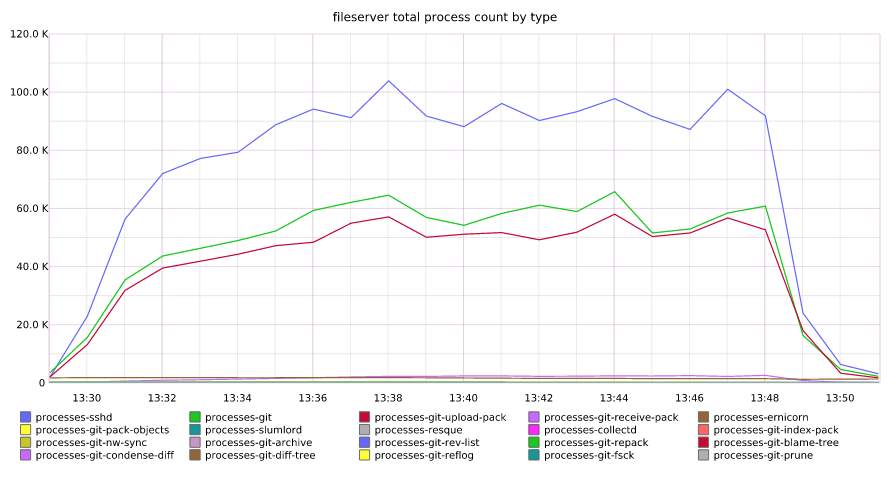Screen dimensions: 890x482
Task: Click the red processes-git-upload-pack swatch
Action: tap(365, 417)
